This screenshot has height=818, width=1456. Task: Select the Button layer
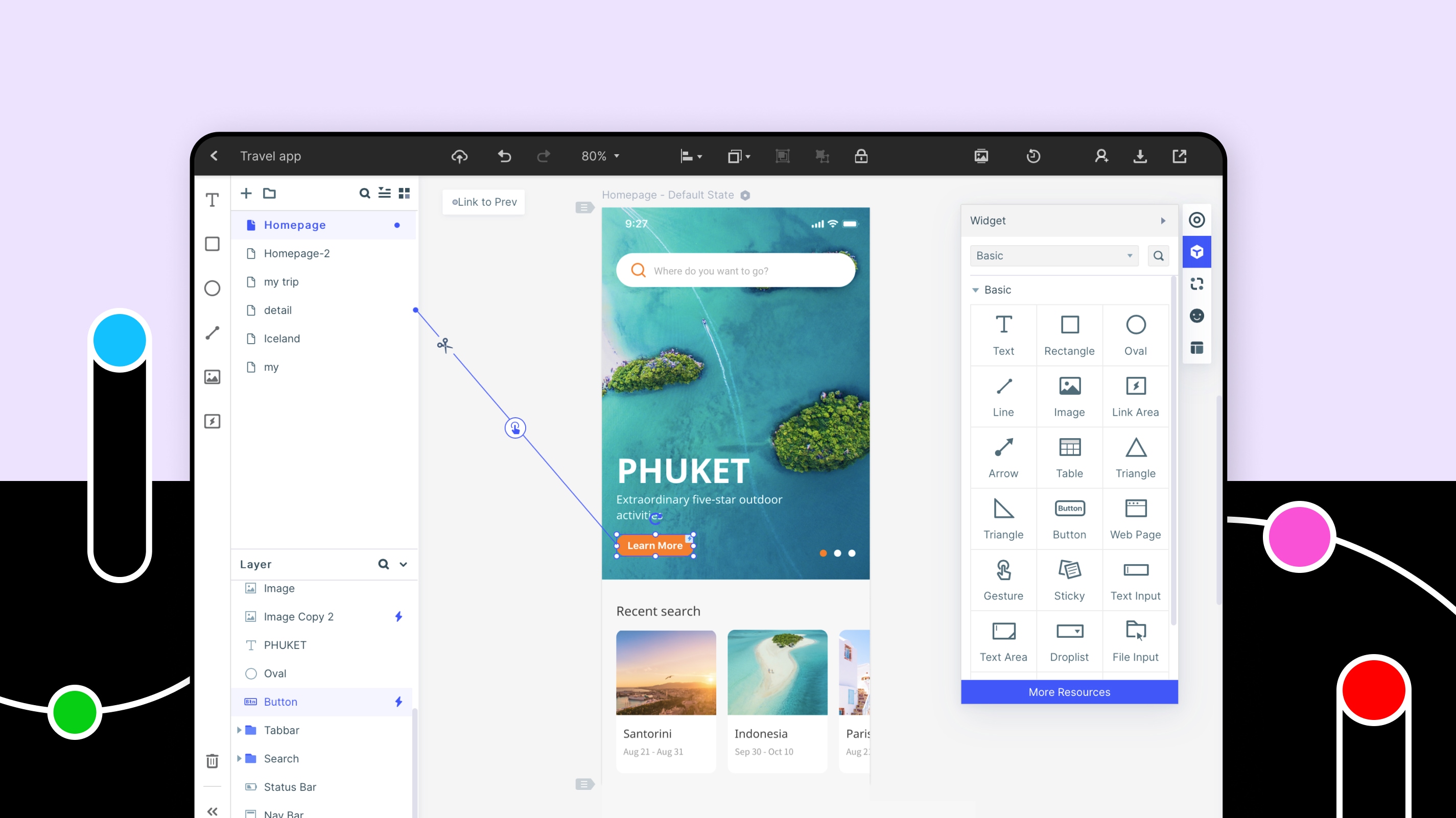pyautogui.click(x=322, y=702)
